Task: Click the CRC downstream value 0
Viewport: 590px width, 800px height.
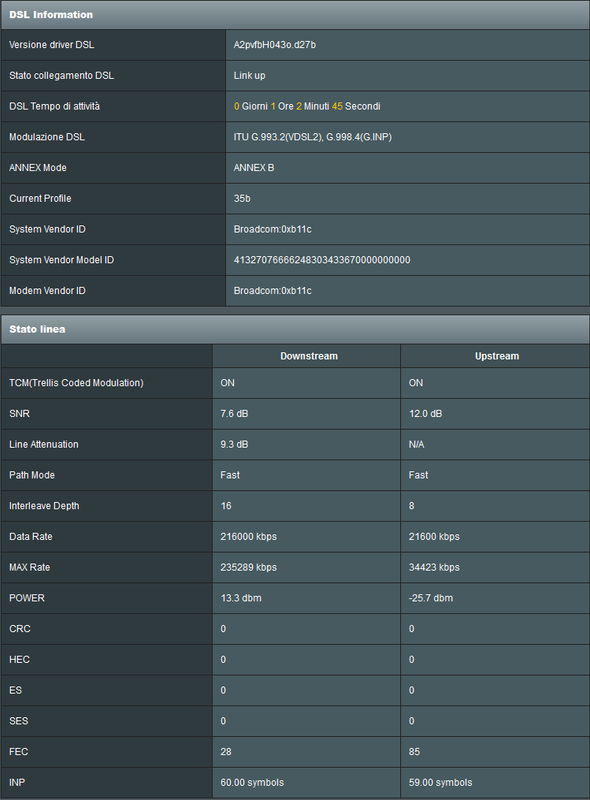Action: [x=223, y=629]
